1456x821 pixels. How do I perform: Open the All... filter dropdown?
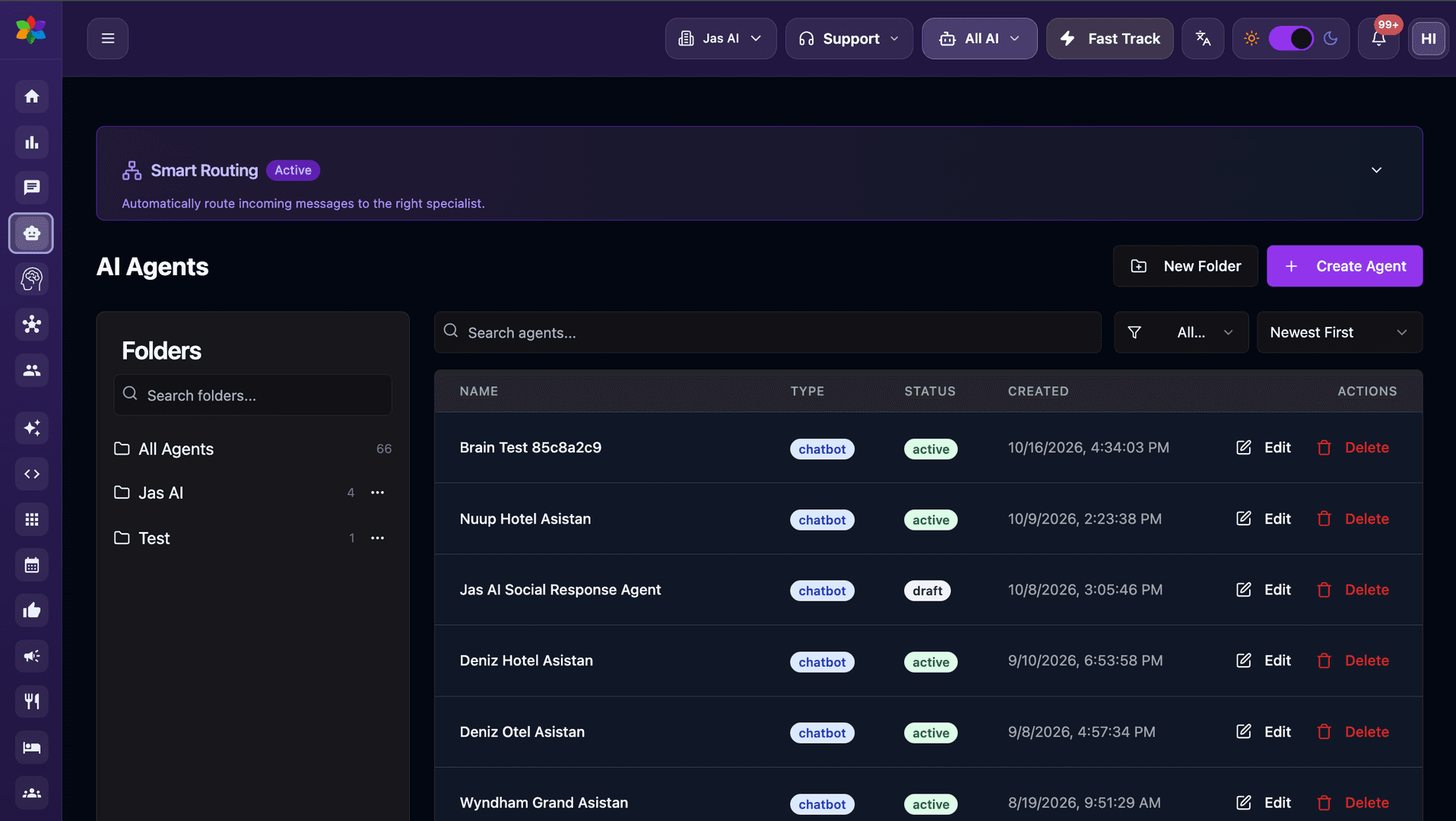pos(1182,332)
